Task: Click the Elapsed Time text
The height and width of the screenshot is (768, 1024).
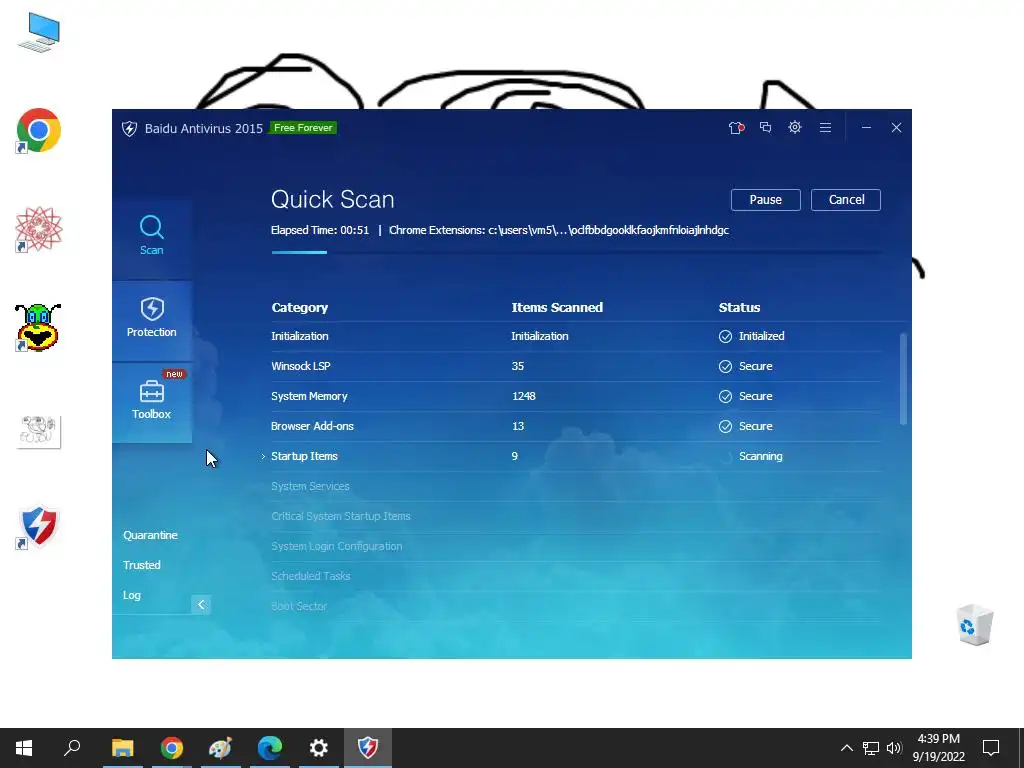Action: pos(320,231)
